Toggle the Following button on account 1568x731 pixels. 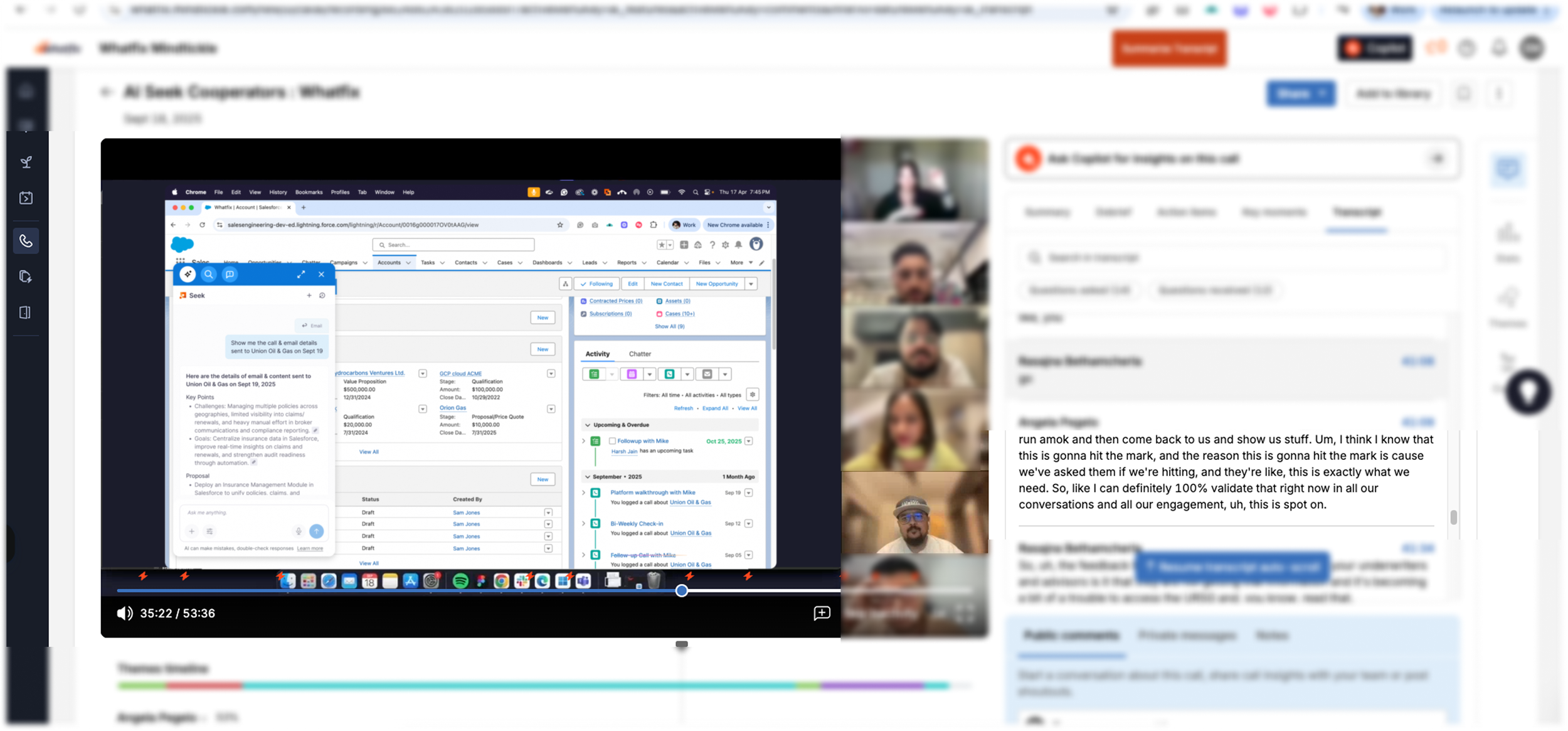click(596, 284)
